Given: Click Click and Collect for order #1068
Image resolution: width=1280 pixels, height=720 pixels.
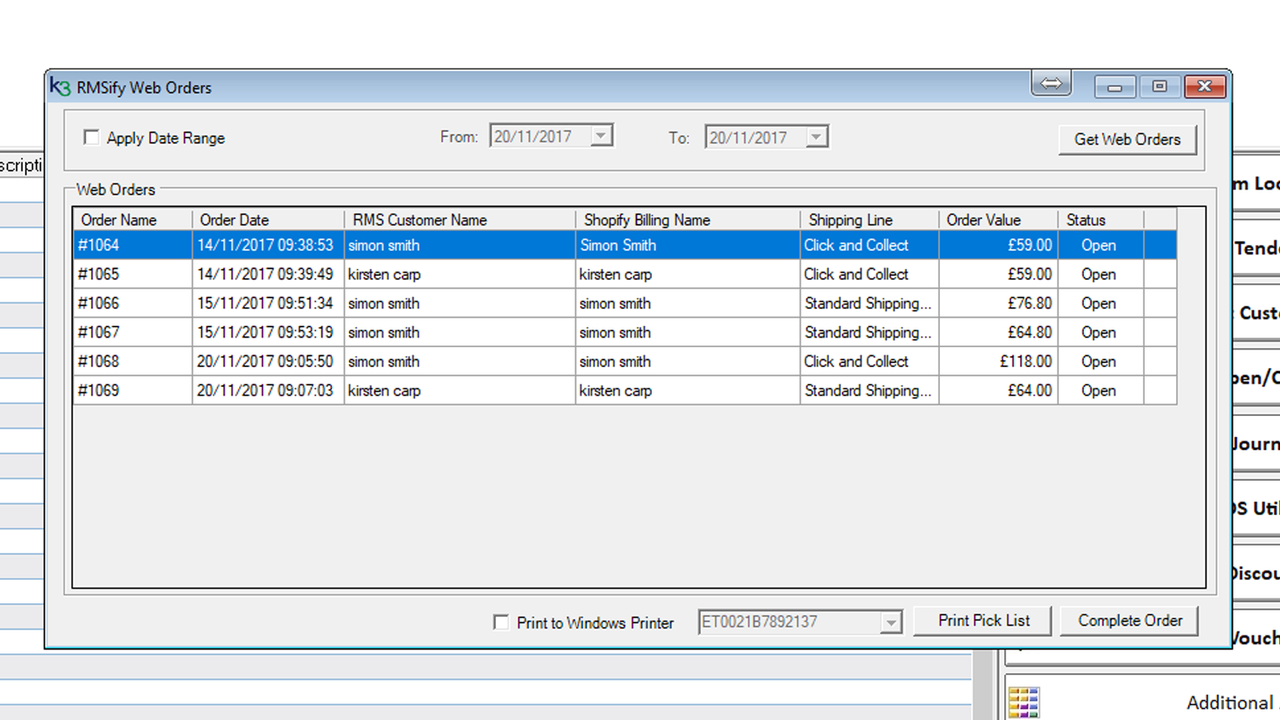Looking at the screenshot, I should (856, 361).
